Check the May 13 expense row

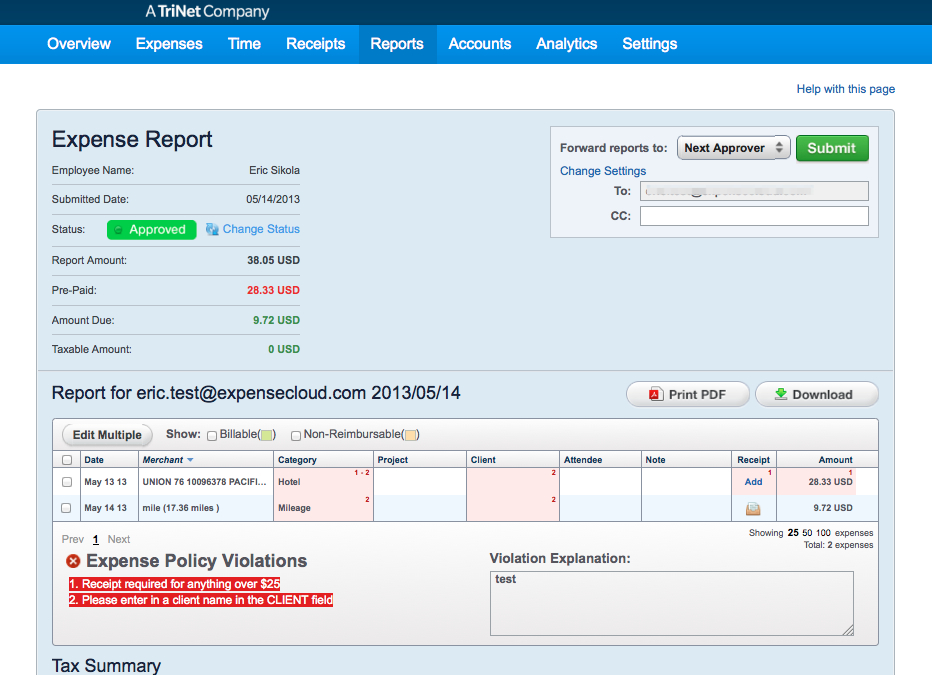pyautogui.click(x=66, y=481)
